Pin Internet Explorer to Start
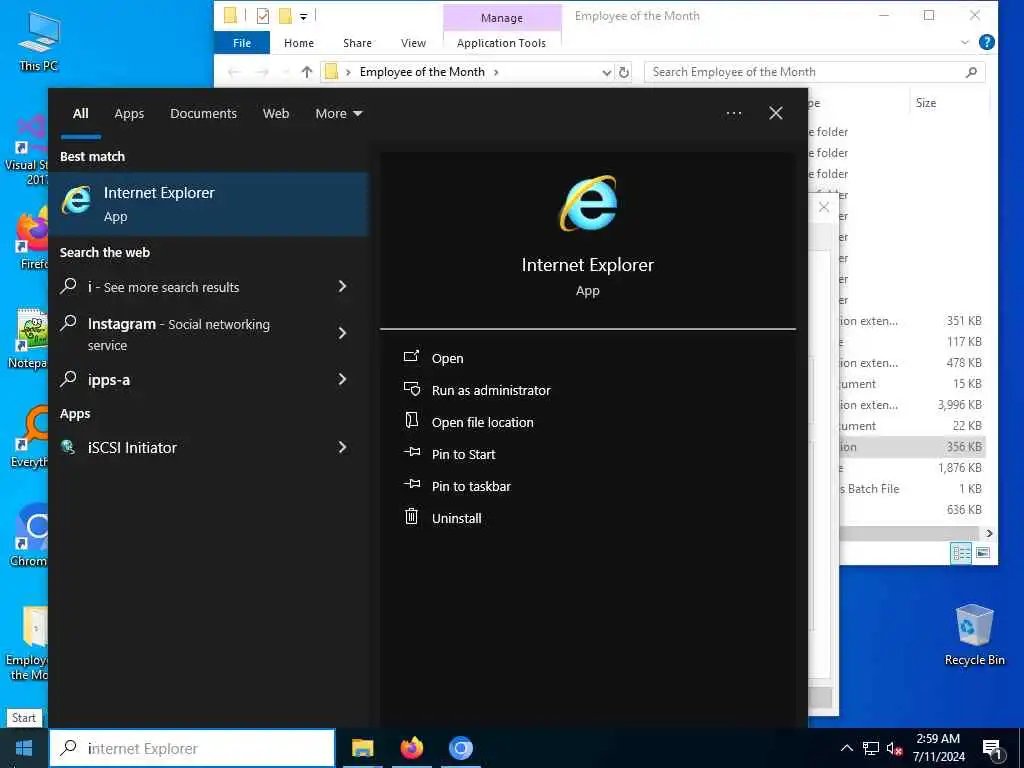1024x768 pixels. 463,454
